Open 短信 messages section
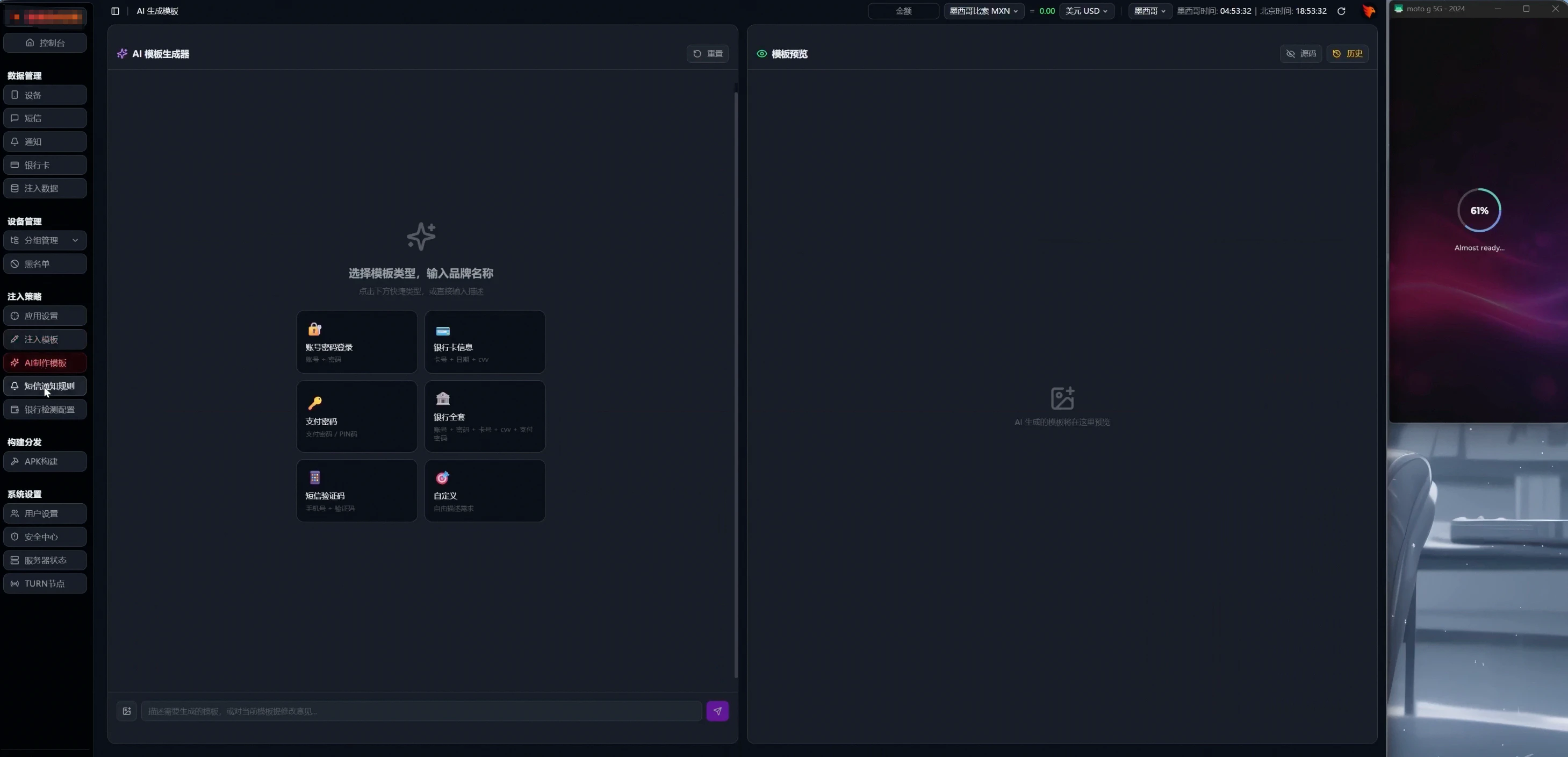Viewport: 1568px width, 757px height. coord(45,118)
